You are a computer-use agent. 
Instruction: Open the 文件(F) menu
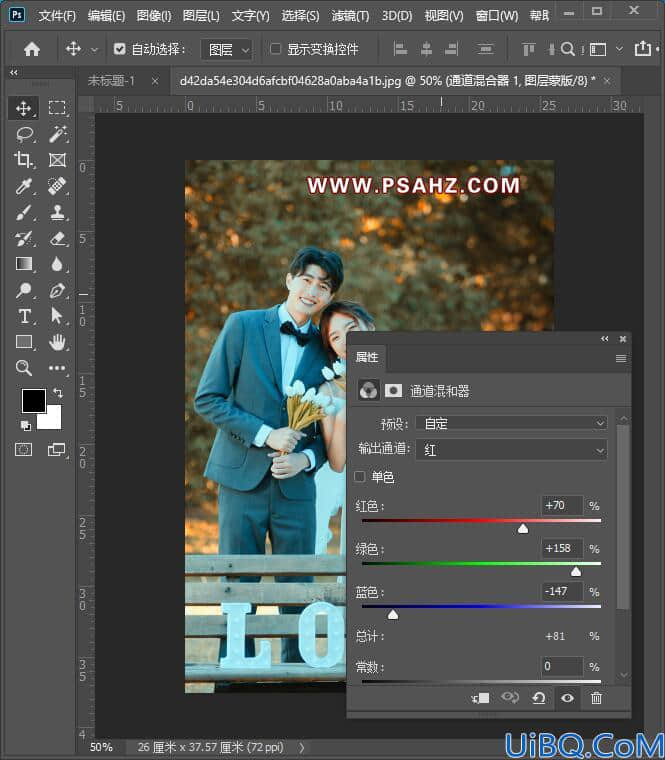coord(57,16)
